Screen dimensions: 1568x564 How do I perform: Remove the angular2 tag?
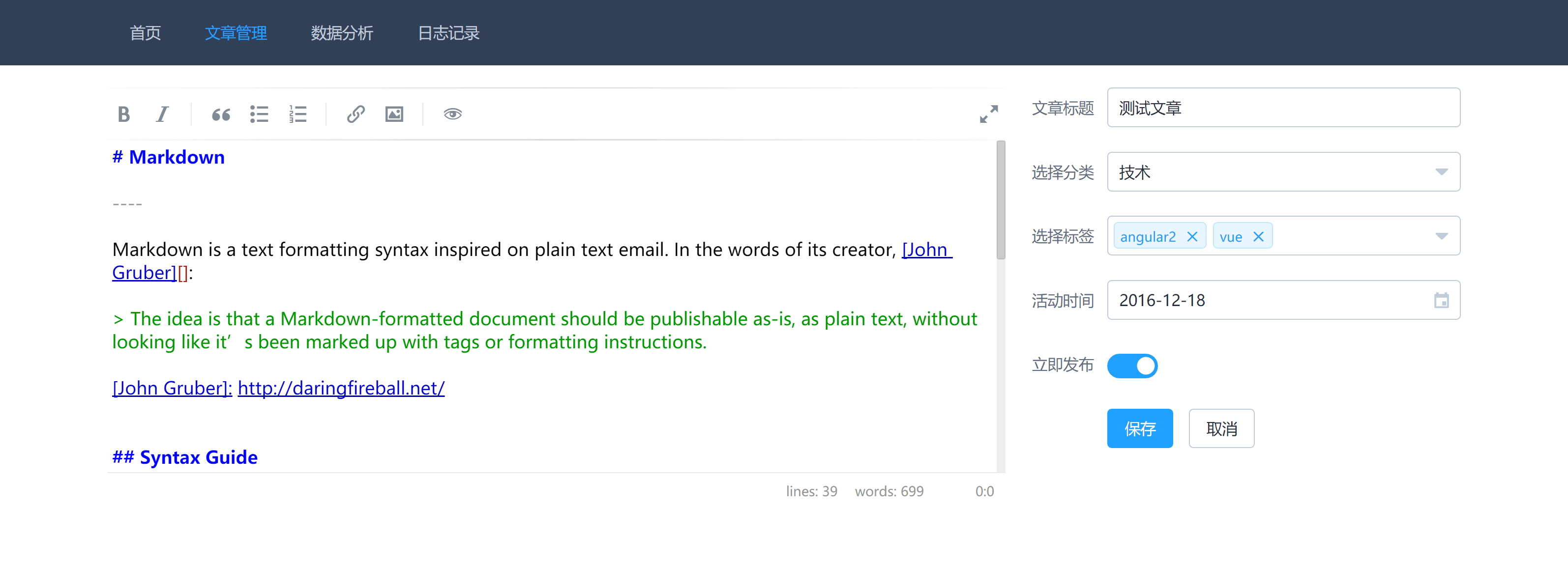(x=1192, y=237)
